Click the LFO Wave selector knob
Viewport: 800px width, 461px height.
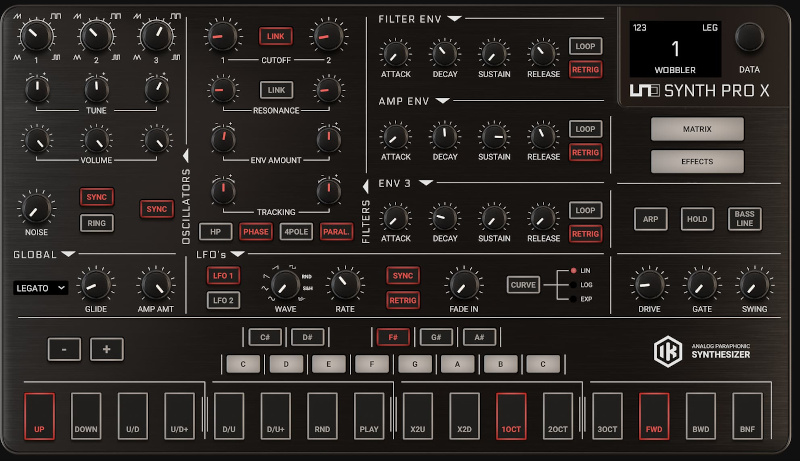285,285
